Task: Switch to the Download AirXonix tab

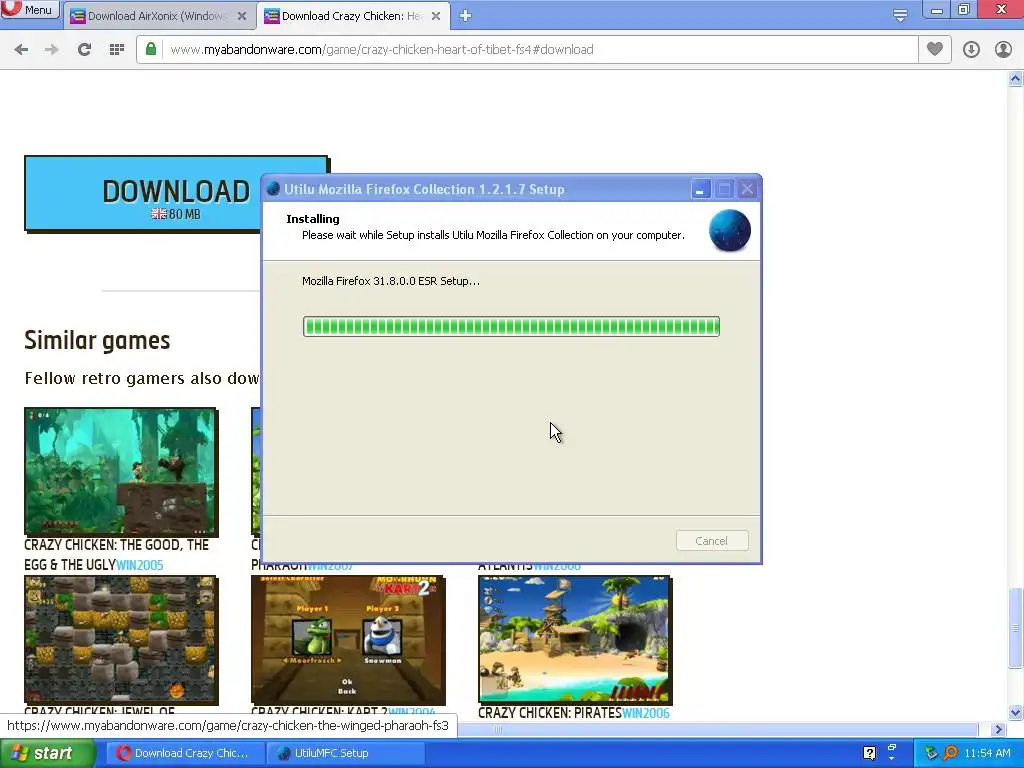Action: click(x=158, y=16)
